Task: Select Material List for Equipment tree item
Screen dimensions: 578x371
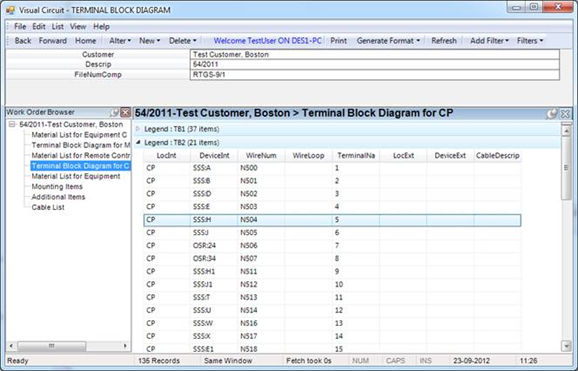Action: (76, 176)
